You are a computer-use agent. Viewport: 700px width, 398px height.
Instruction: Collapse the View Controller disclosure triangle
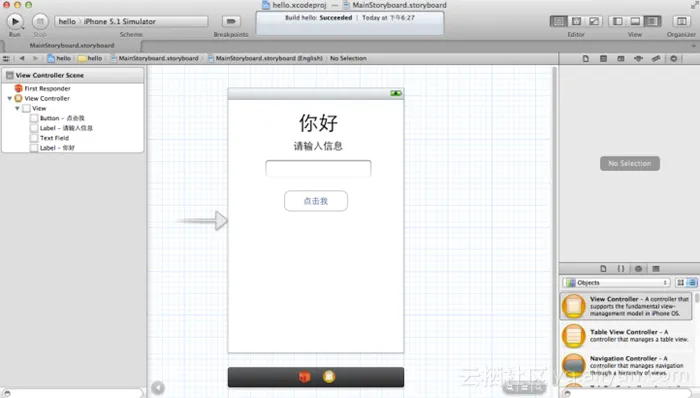(x=9, y=98)
